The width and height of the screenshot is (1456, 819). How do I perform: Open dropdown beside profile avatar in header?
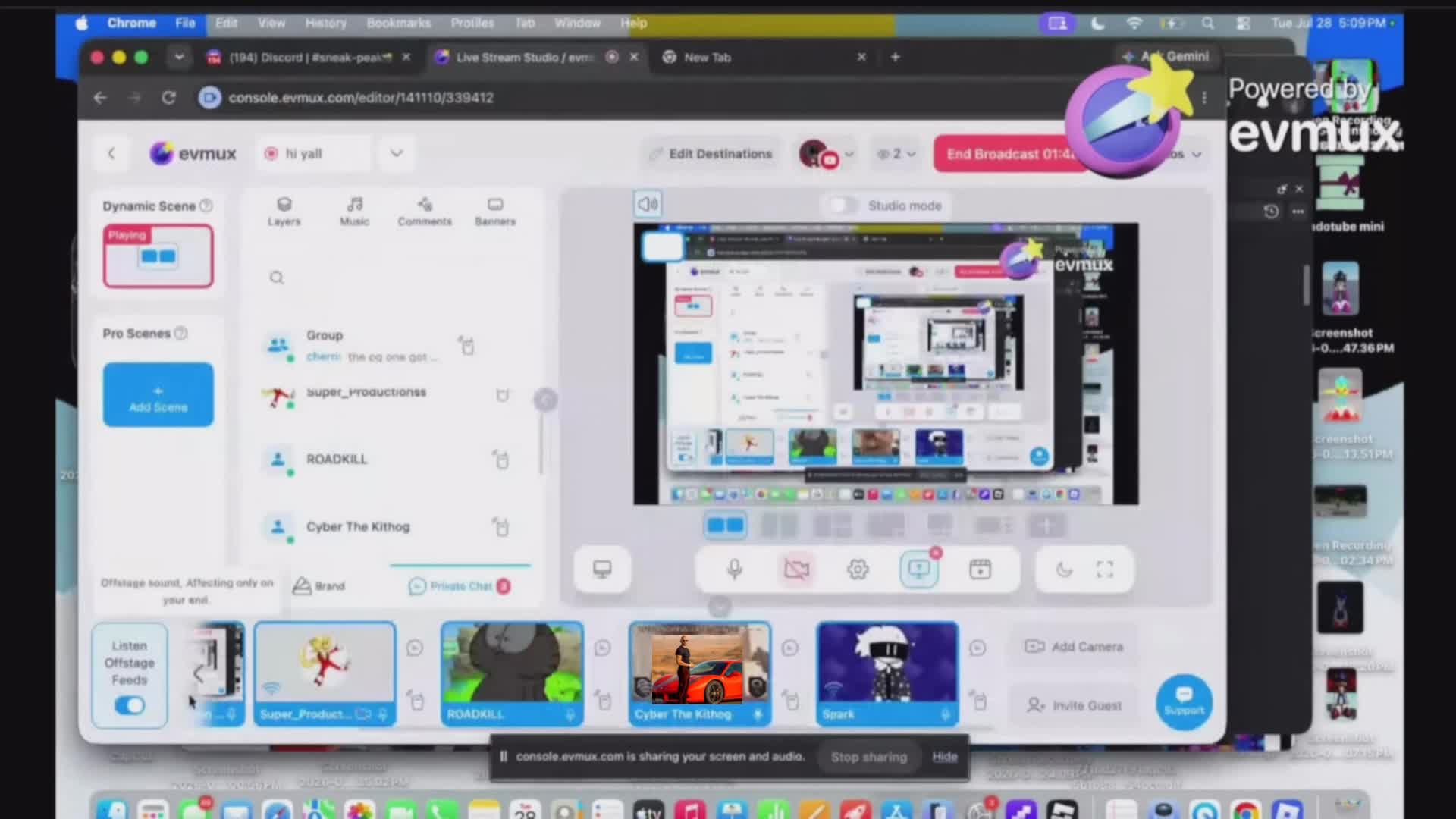[x=849, y=154]
